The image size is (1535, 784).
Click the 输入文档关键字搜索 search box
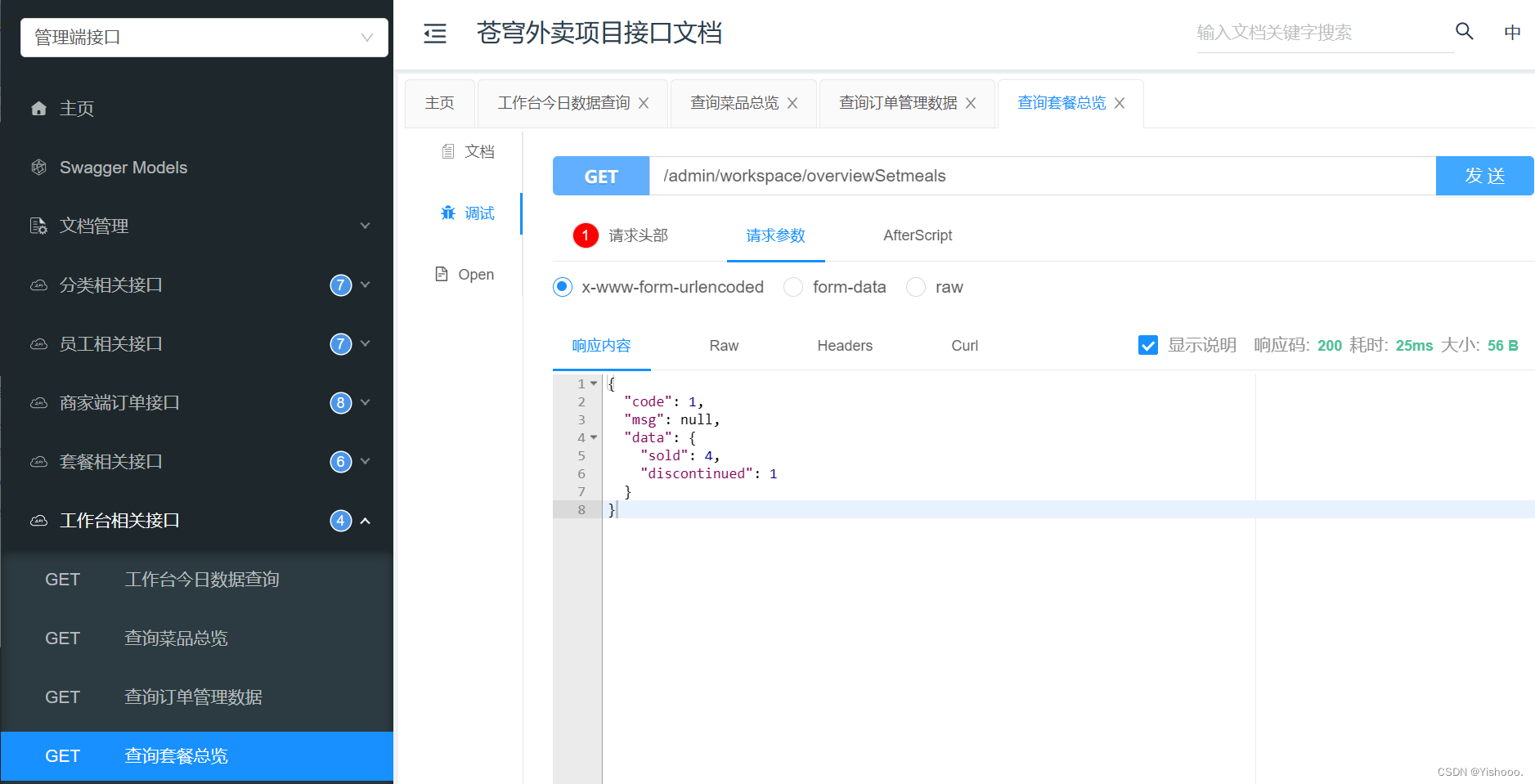(x=1325, y=33)
